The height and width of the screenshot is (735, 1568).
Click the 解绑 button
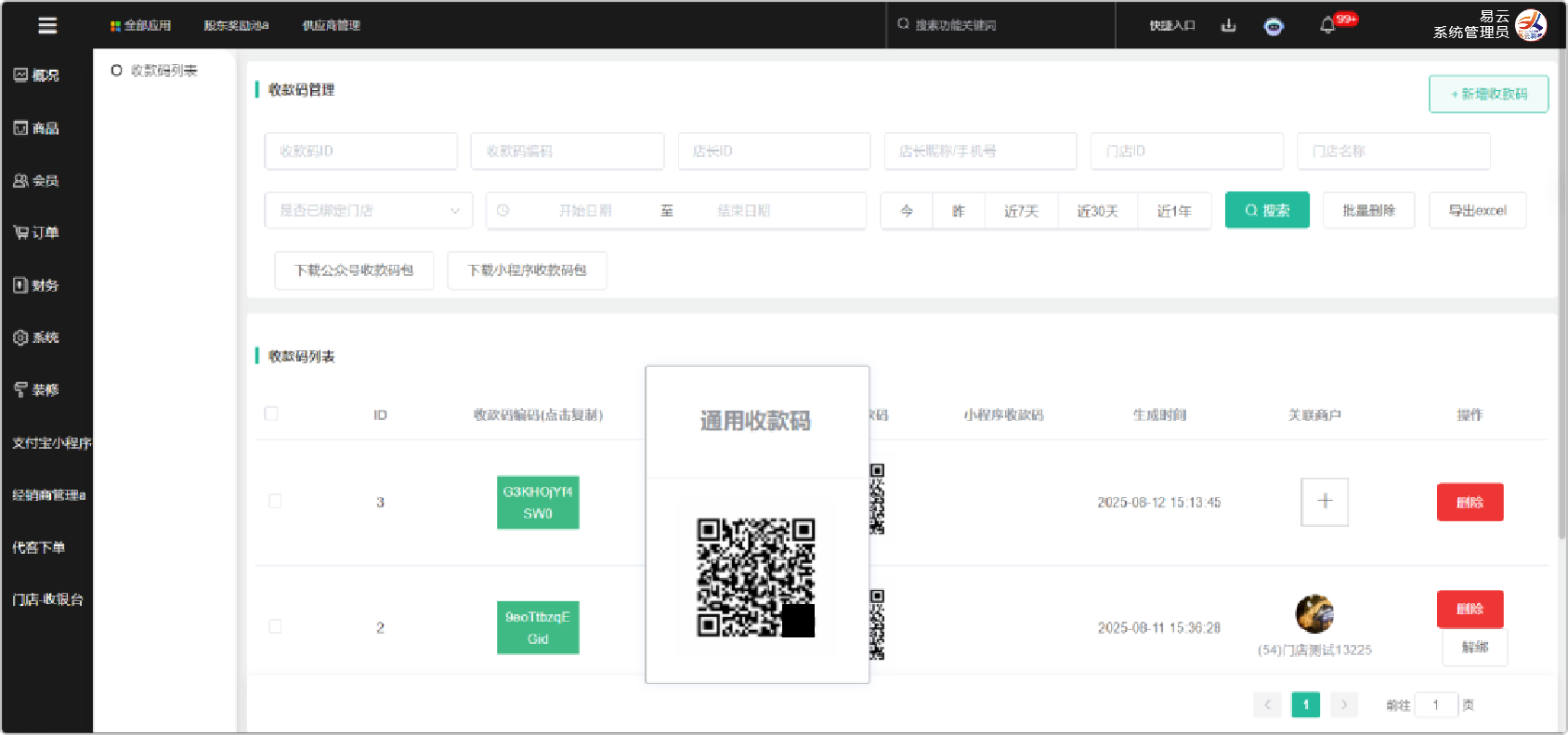click(1474, 648)
